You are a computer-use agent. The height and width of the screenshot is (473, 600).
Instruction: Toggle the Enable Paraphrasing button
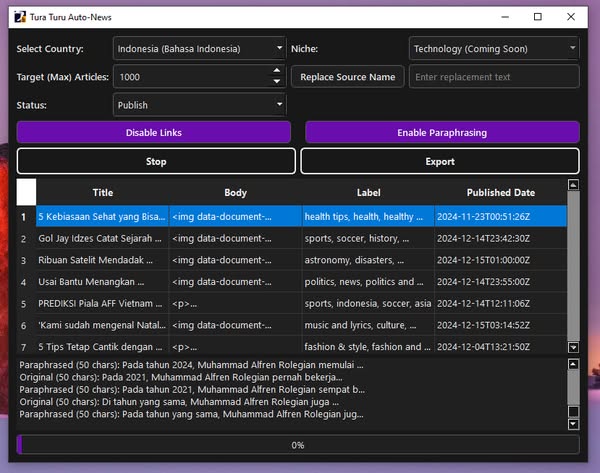(x=441, y=132)
